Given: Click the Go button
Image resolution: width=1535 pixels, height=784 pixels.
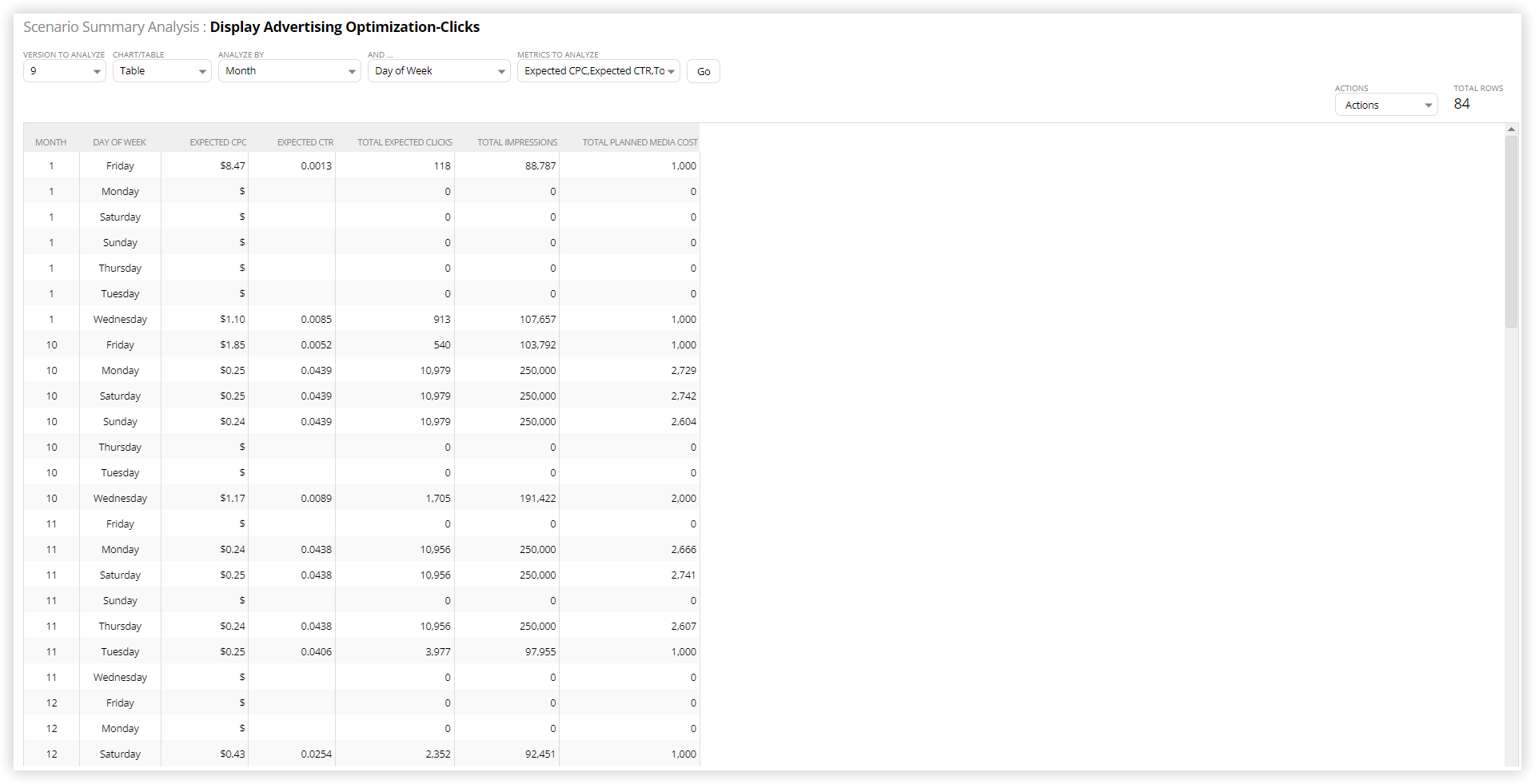Looking at the screenshot, I should click(704, 71).
